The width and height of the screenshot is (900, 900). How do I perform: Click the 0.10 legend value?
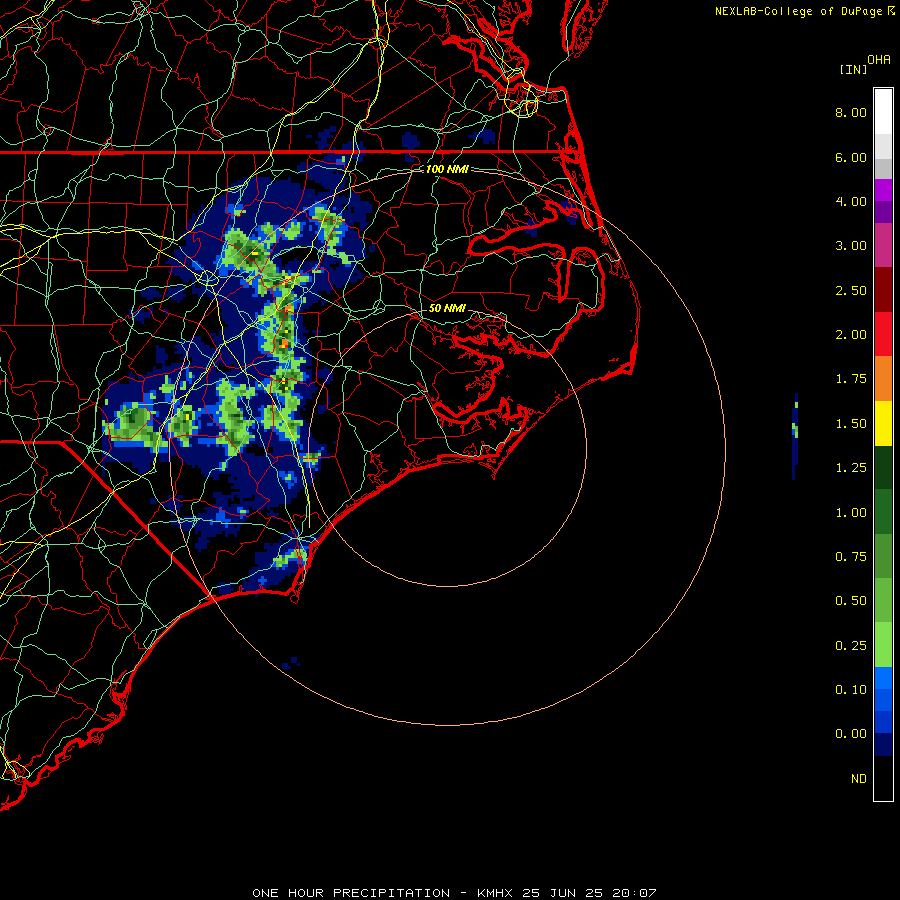coord(851,690)
